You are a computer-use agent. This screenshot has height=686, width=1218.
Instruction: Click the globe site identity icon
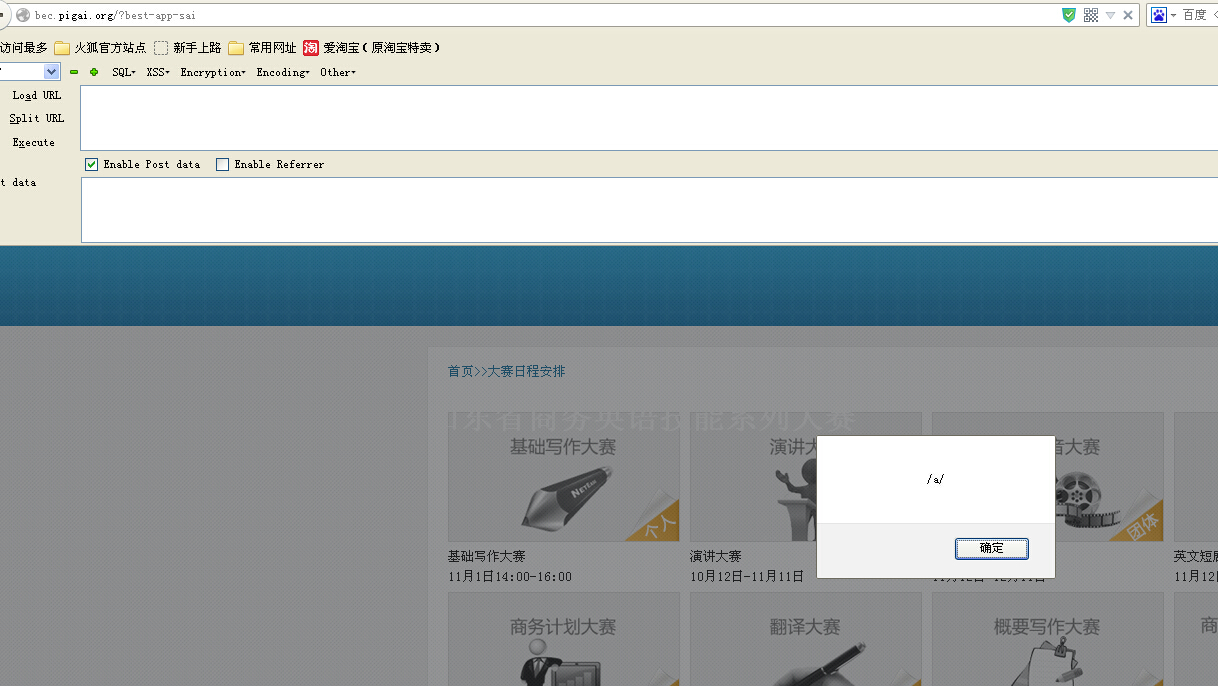pos(23,15)
